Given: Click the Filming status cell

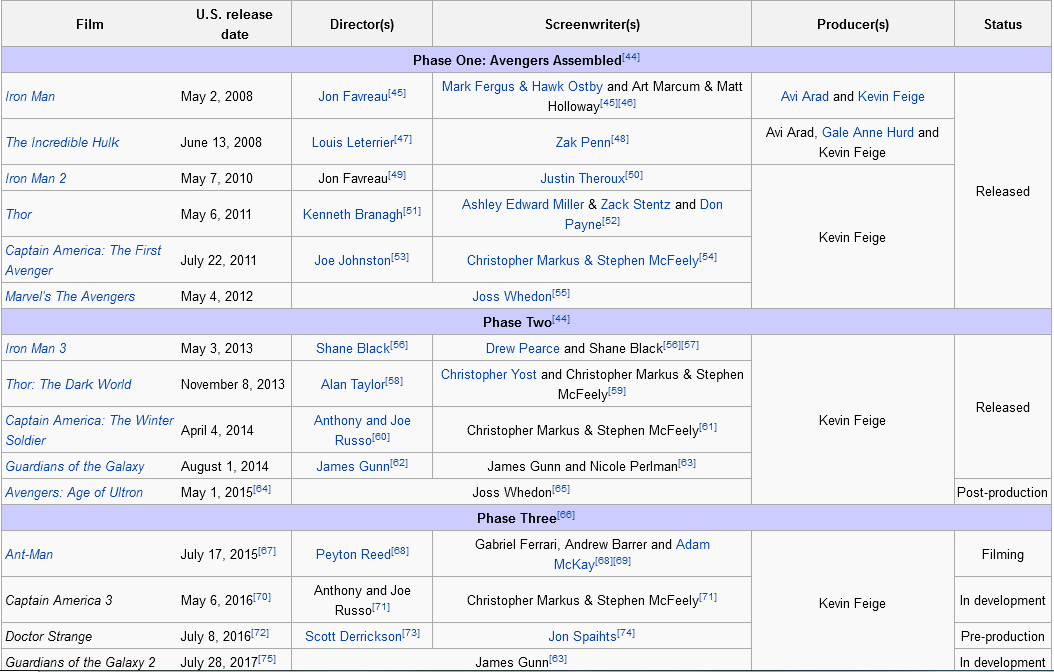Looking at the screenshot, I should 1002,554.
